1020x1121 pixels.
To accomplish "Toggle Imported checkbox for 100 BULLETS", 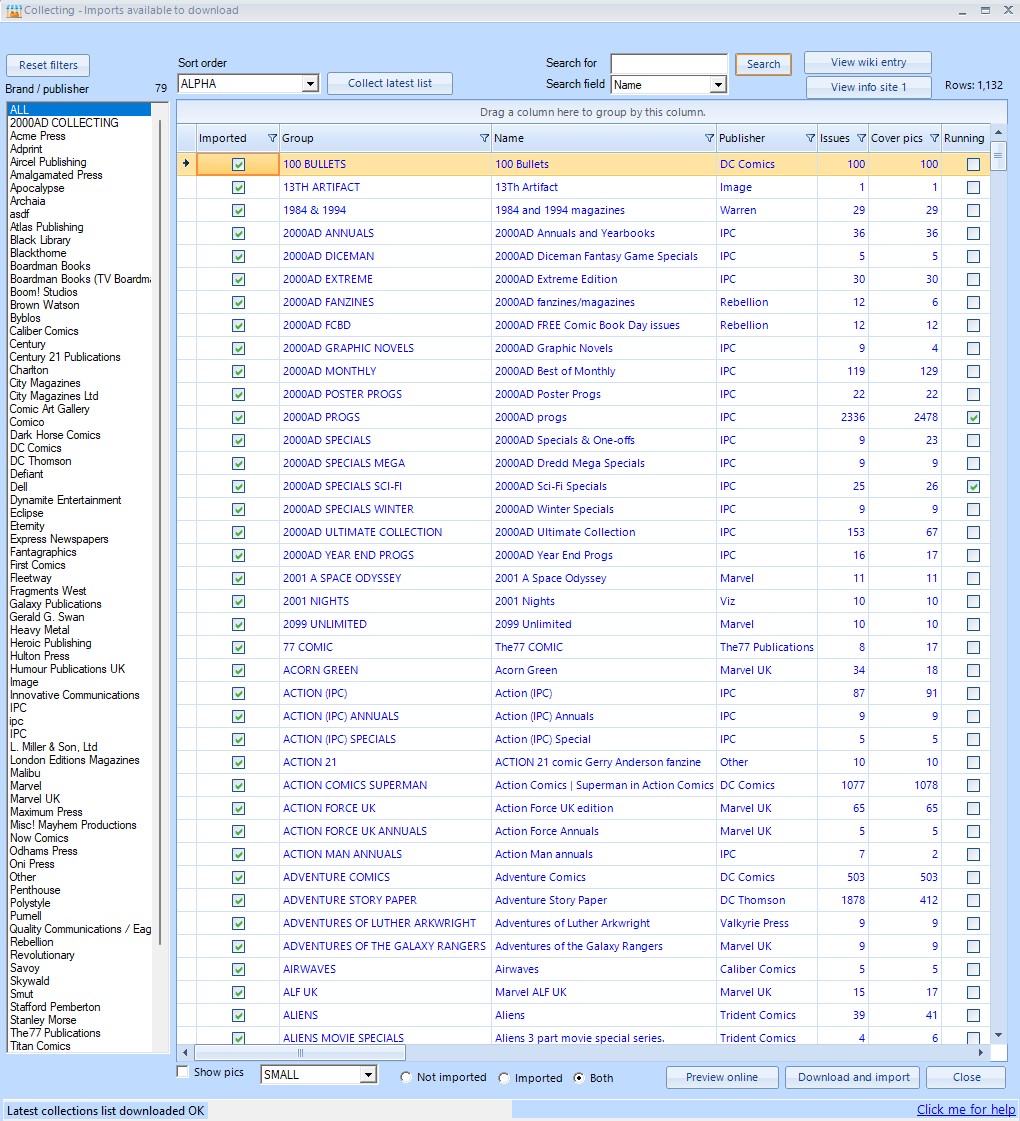I will [238, 164].
